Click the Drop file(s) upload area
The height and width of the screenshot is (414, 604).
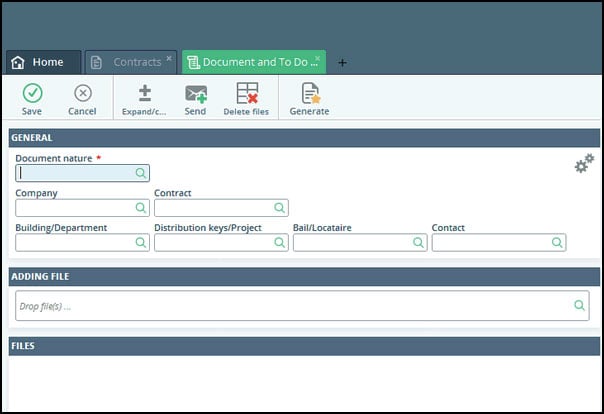[290, 306]
